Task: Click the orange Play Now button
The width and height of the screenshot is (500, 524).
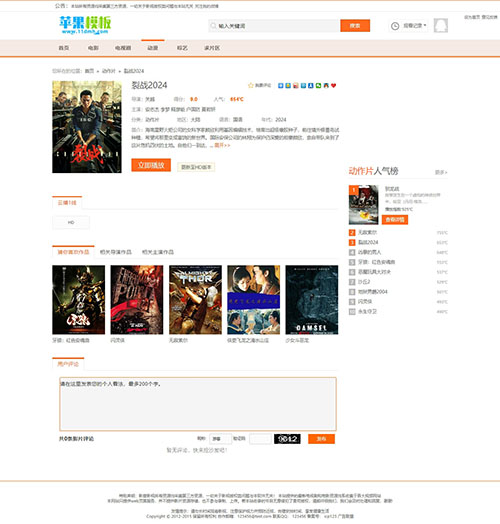Action: coord(151,165)
